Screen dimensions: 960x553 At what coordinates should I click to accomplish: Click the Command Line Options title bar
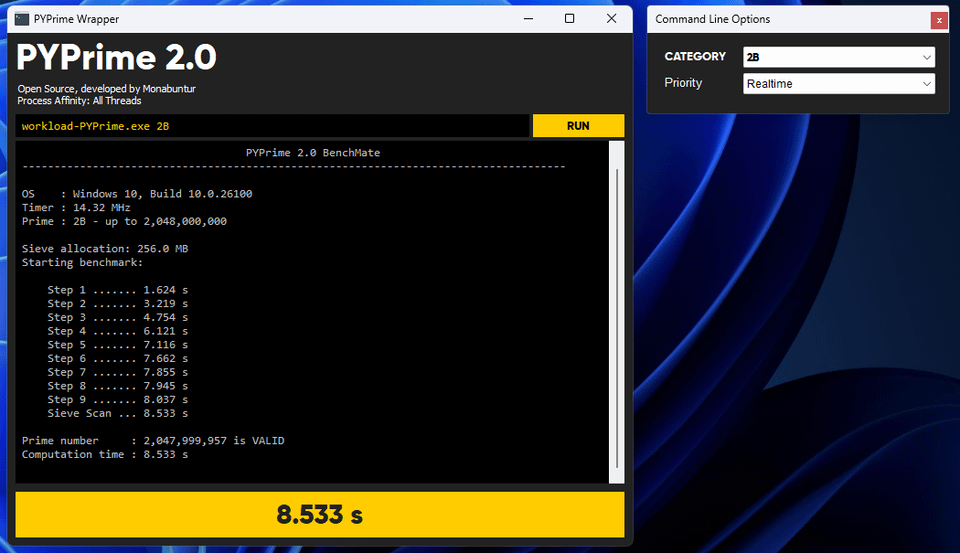[780, 19]
